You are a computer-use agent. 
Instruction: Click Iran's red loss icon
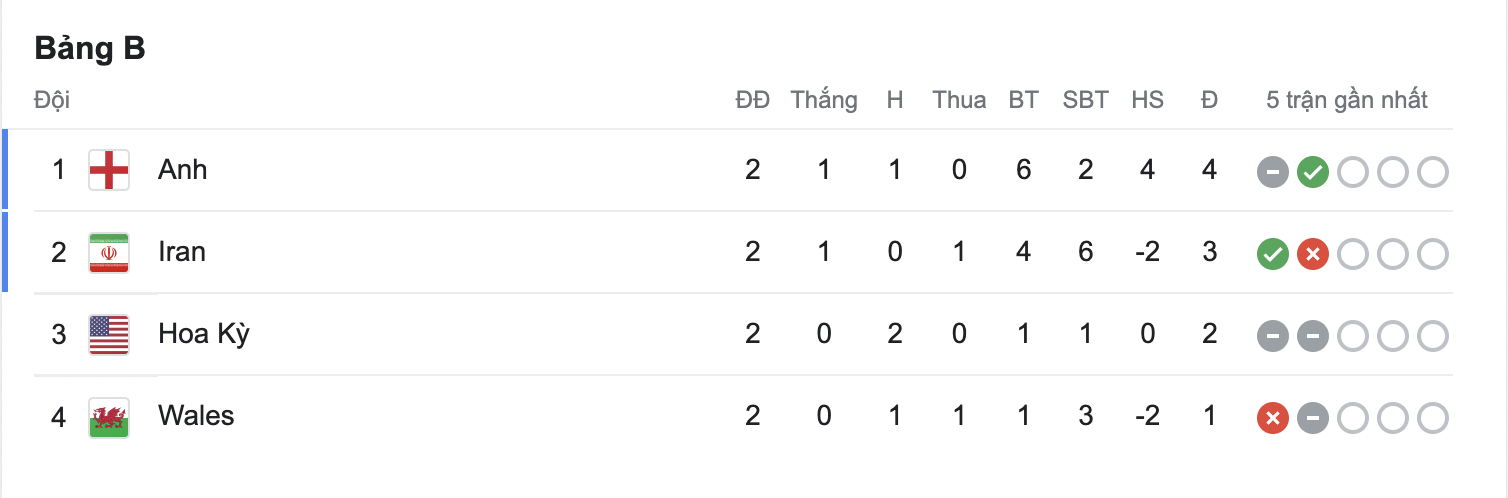tap(1312, 254)
